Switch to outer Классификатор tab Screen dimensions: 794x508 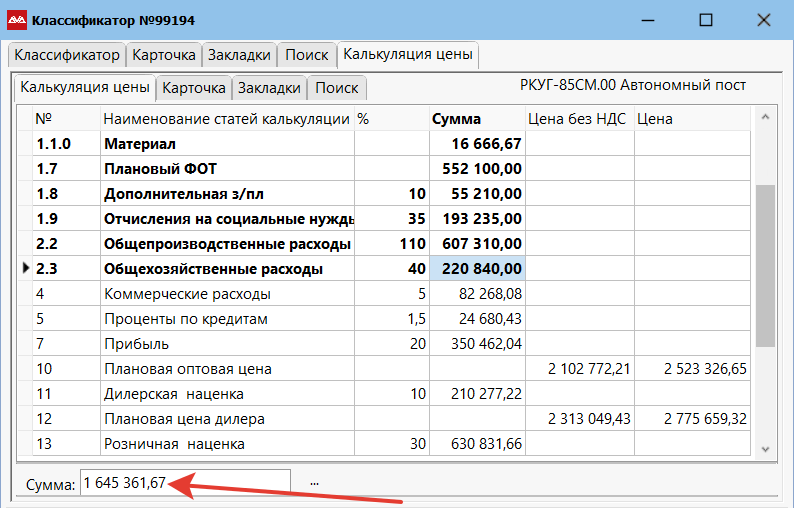(x=66, y=55)
